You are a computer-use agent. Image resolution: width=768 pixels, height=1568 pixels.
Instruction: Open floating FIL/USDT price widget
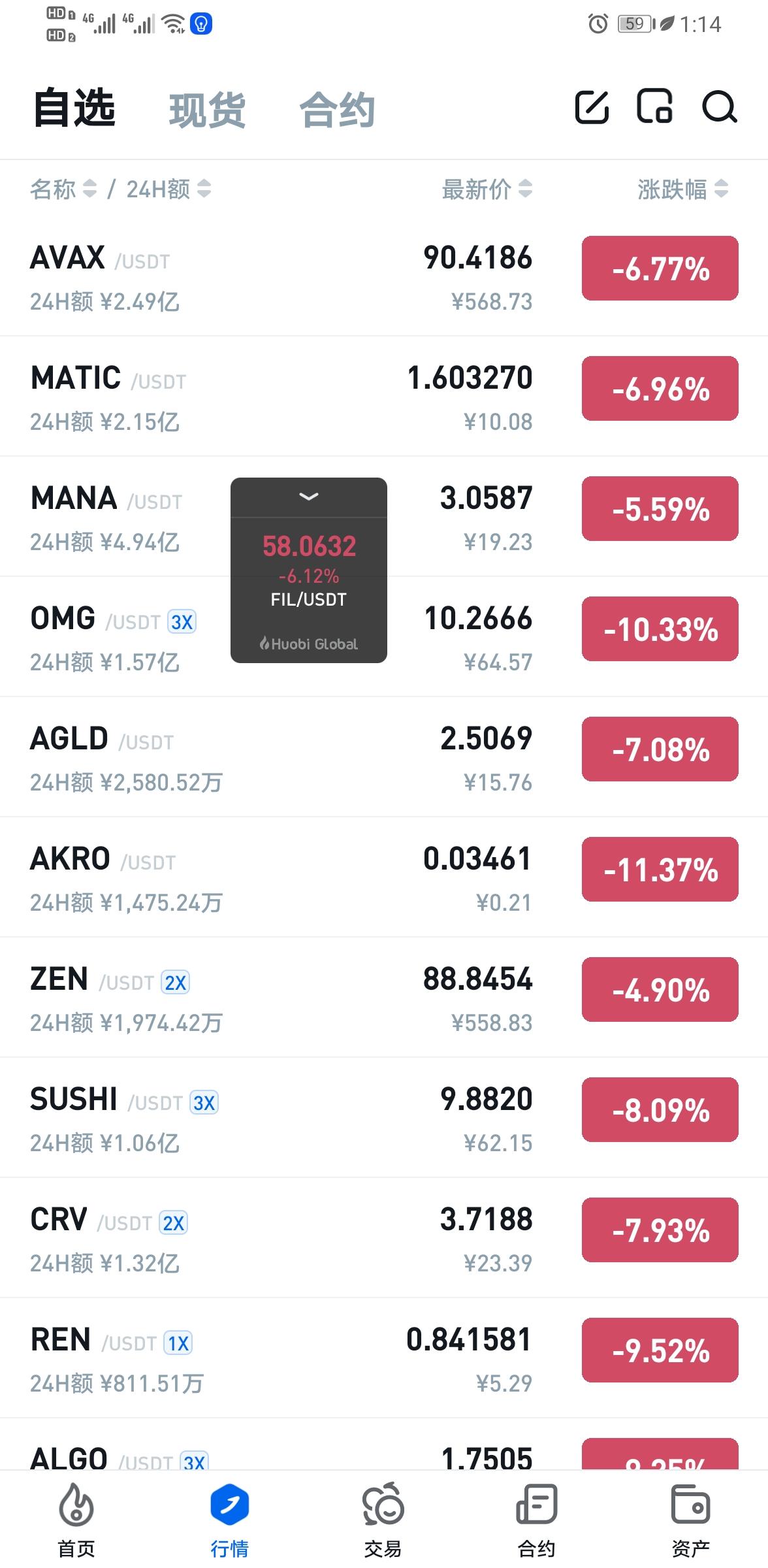click(x=309, y=575)
